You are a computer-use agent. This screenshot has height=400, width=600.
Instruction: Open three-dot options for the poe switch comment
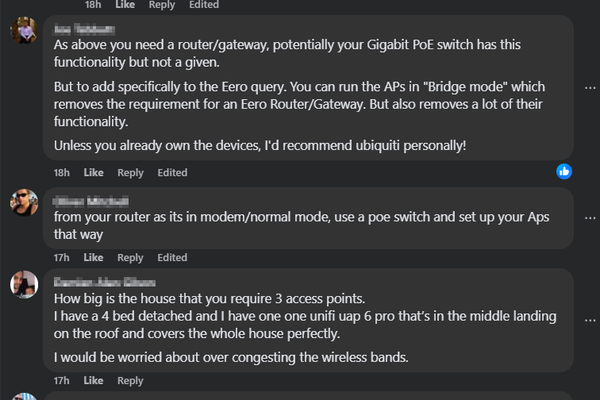590,218
